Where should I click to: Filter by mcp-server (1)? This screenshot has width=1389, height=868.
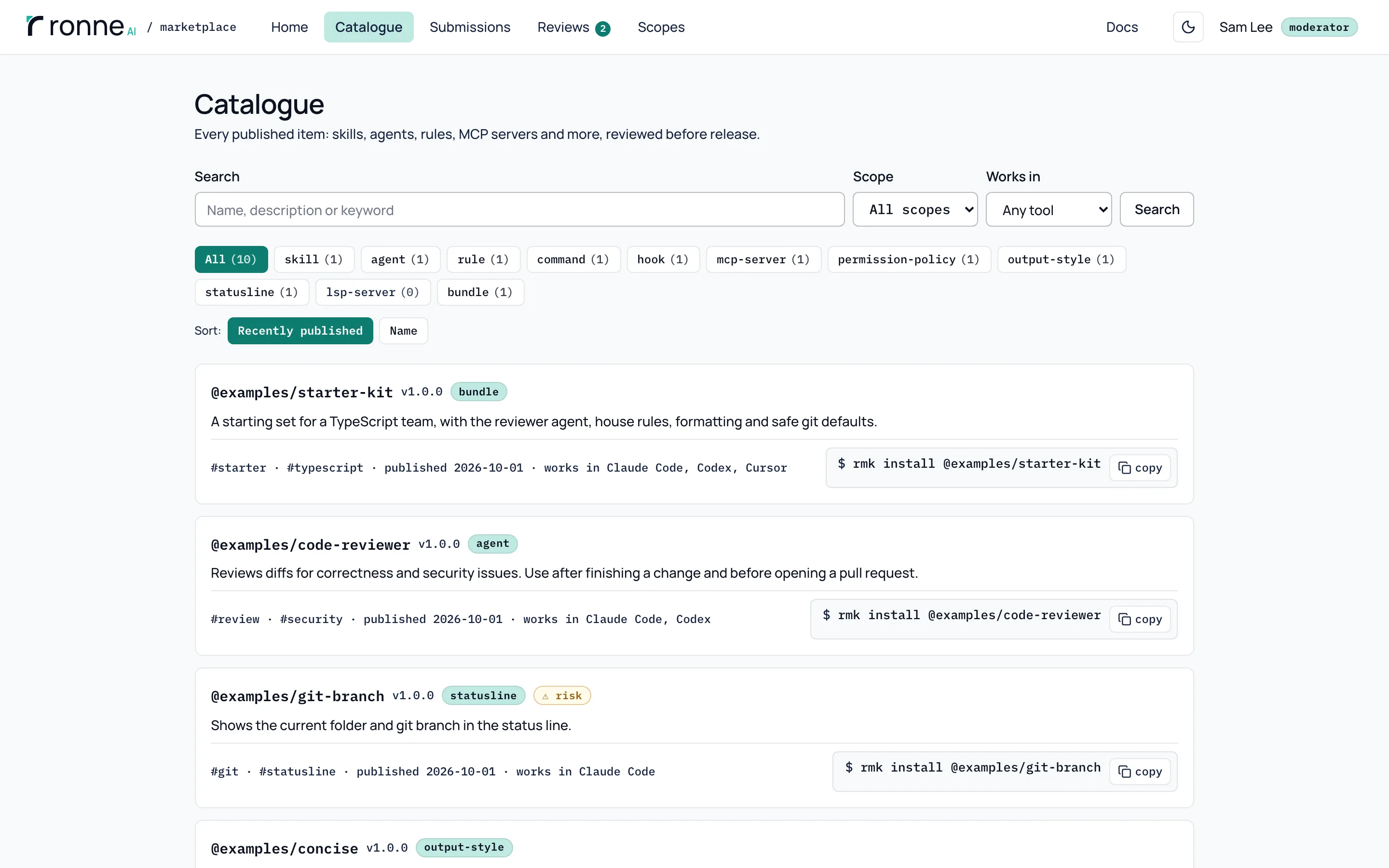pyautogui.click(x=763, y=259)
